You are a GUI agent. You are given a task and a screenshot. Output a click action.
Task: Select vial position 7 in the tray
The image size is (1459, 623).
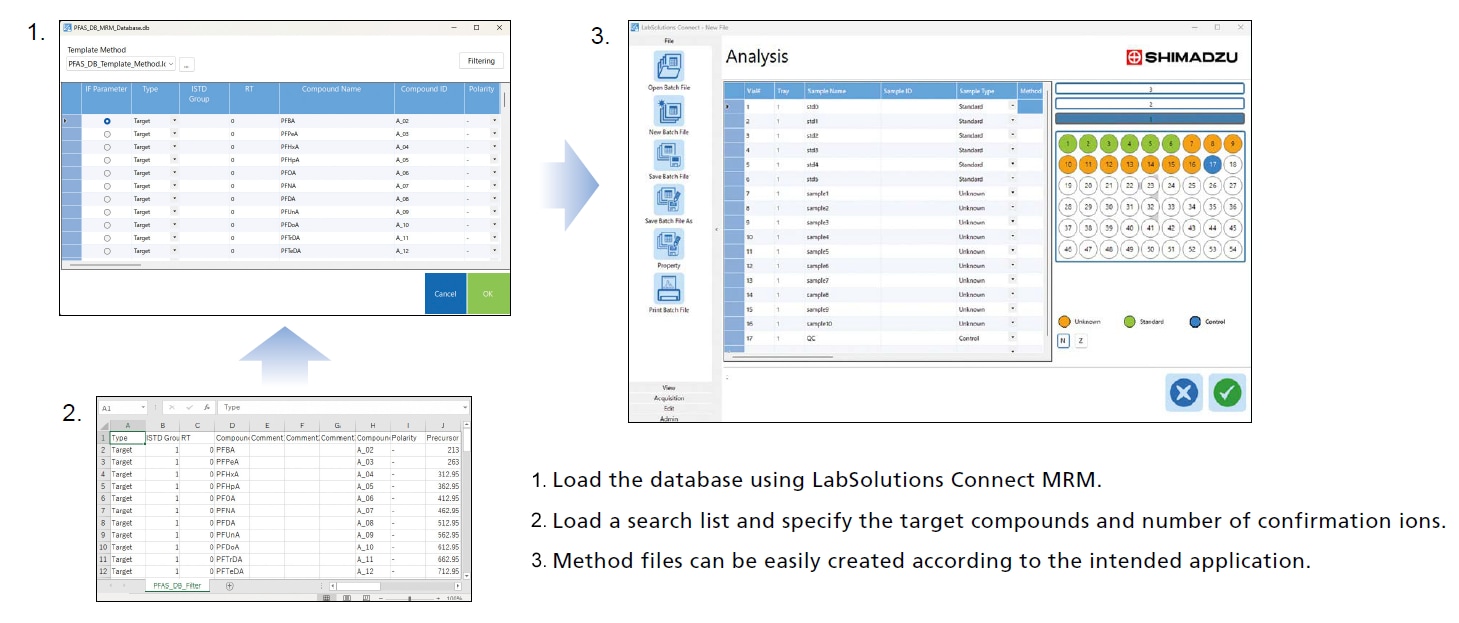pos(1191,144)
